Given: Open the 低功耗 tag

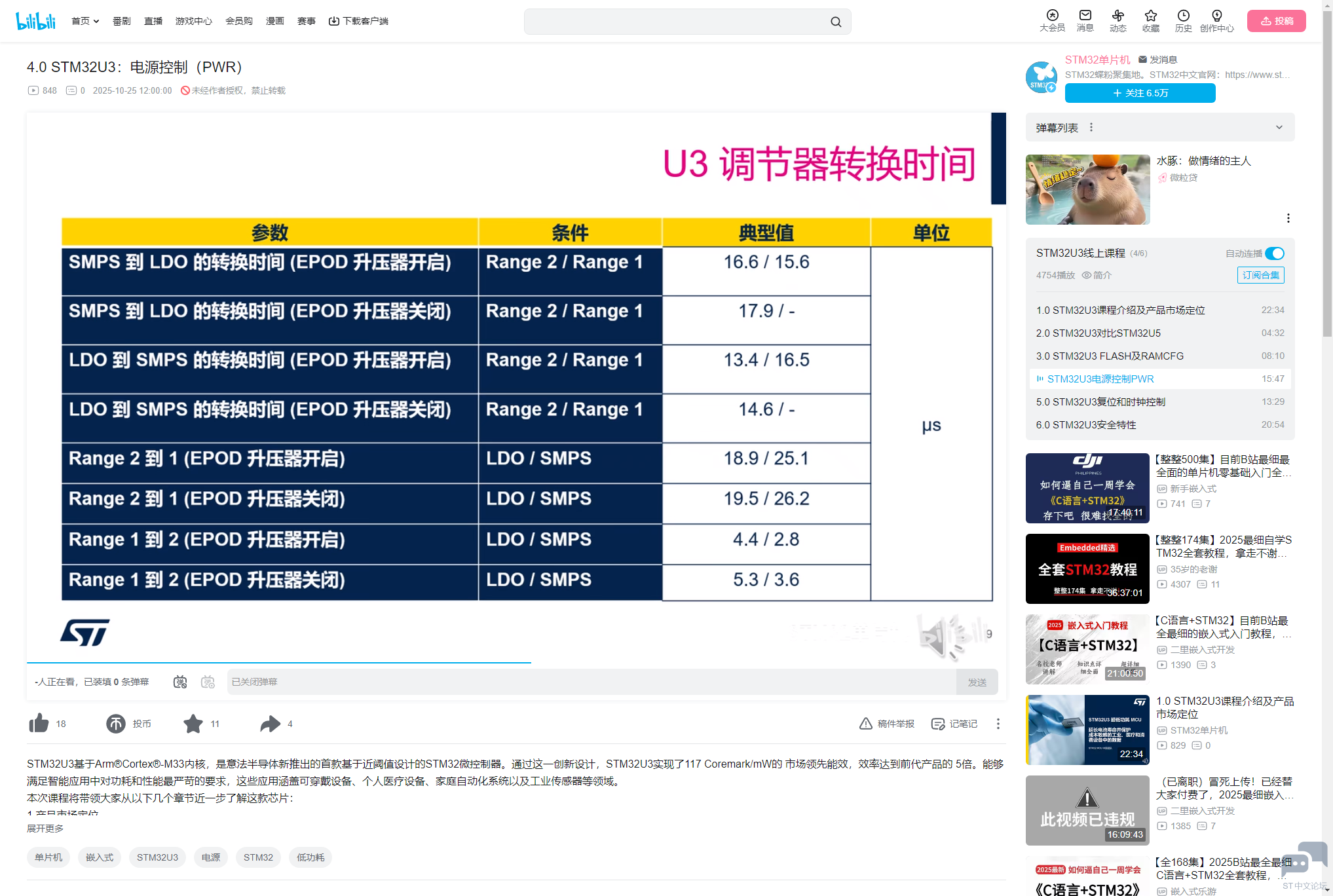Looking at the screenshot, I should click(x=310, y=857).
